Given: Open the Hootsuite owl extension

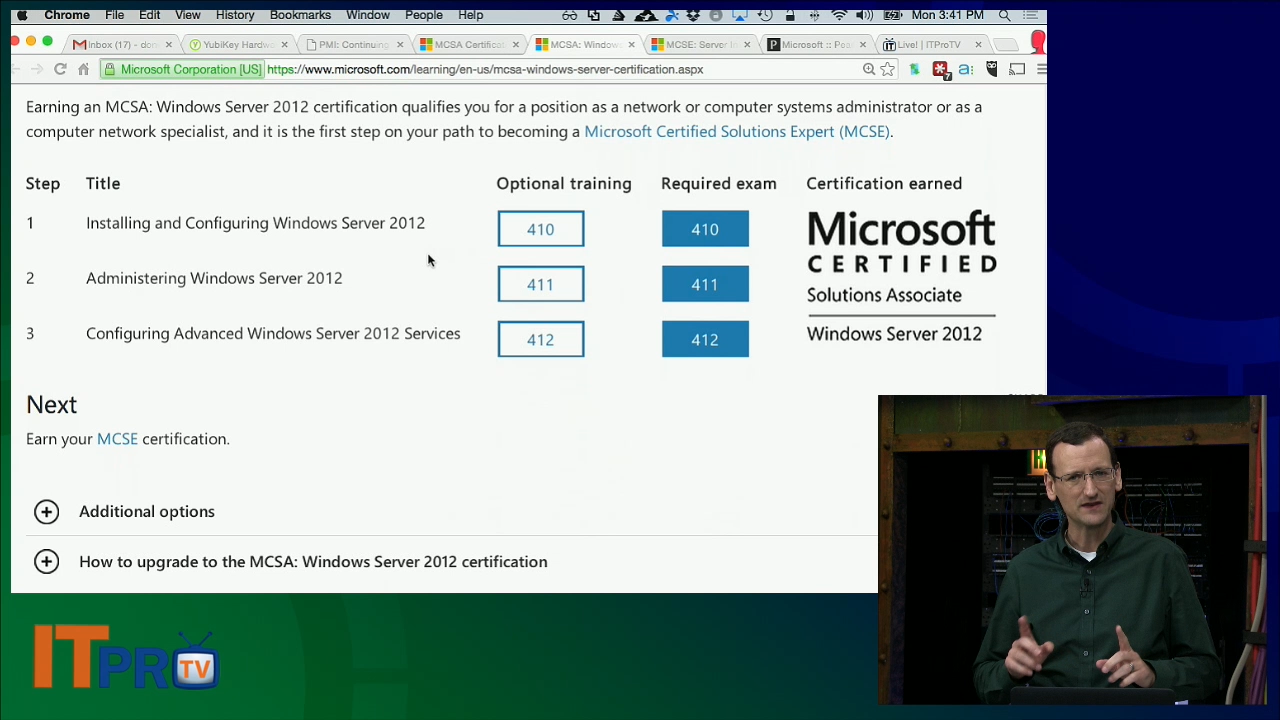Looking at the screenshot, I should (x=992, y=69).
